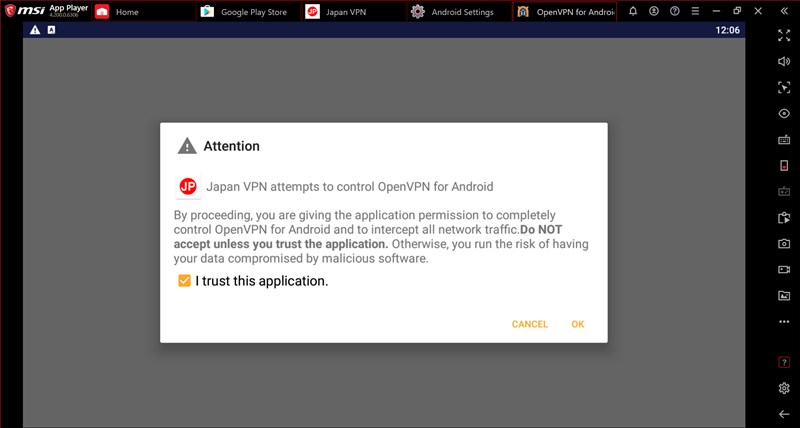This screenshot has width=800, height=428.
Task: Open App Player settings gear
Action: [x=784, y=388]
